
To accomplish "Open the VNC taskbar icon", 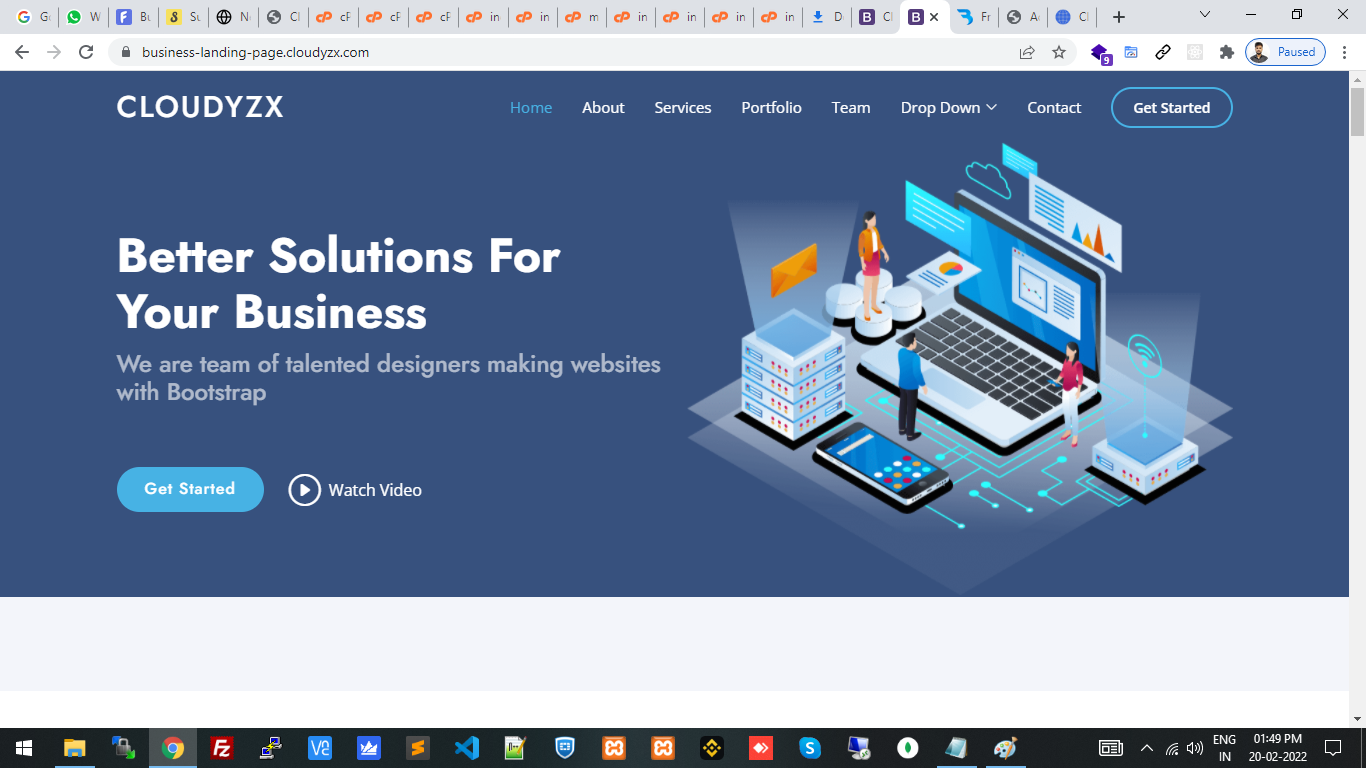I will click(320, 748).
